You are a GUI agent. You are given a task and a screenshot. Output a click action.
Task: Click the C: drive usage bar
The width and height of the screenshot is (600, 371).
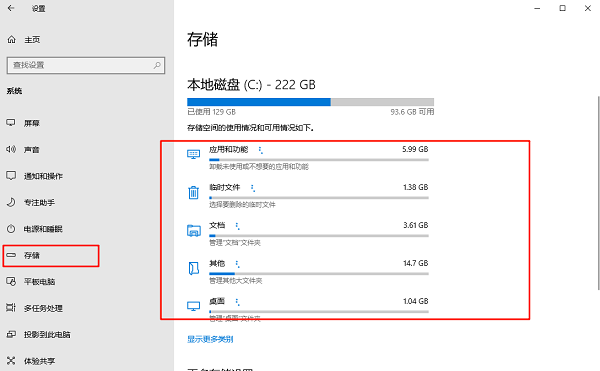pyautogui.click(x=310, y=102)
